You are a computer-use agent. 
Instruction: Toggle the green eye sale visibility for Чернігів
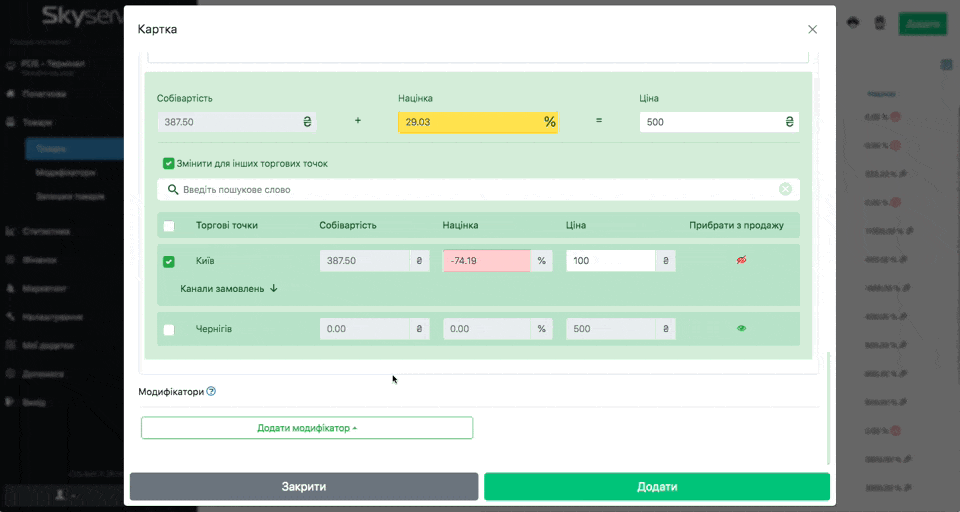click(x=741, y=328)
